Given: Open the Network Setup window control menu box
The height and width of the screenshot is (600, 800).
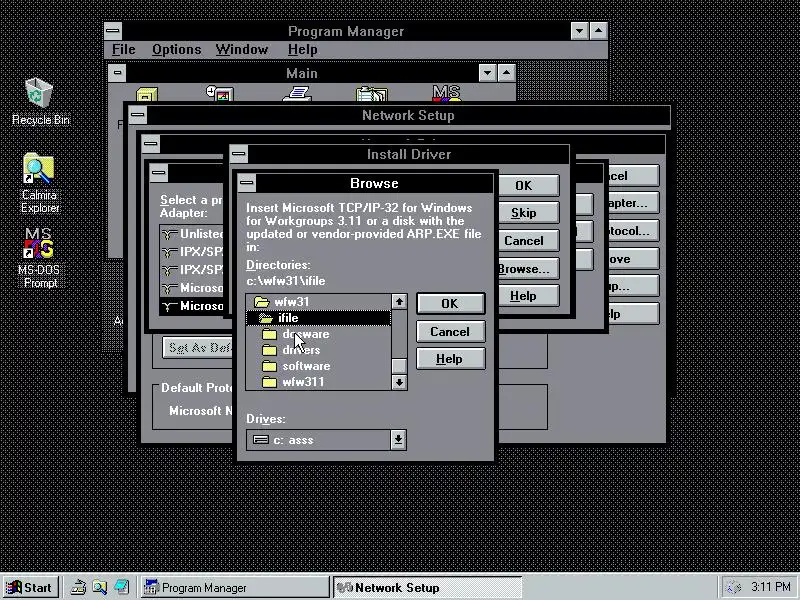Looking at the screenshot, I should (x=138, y=115).
